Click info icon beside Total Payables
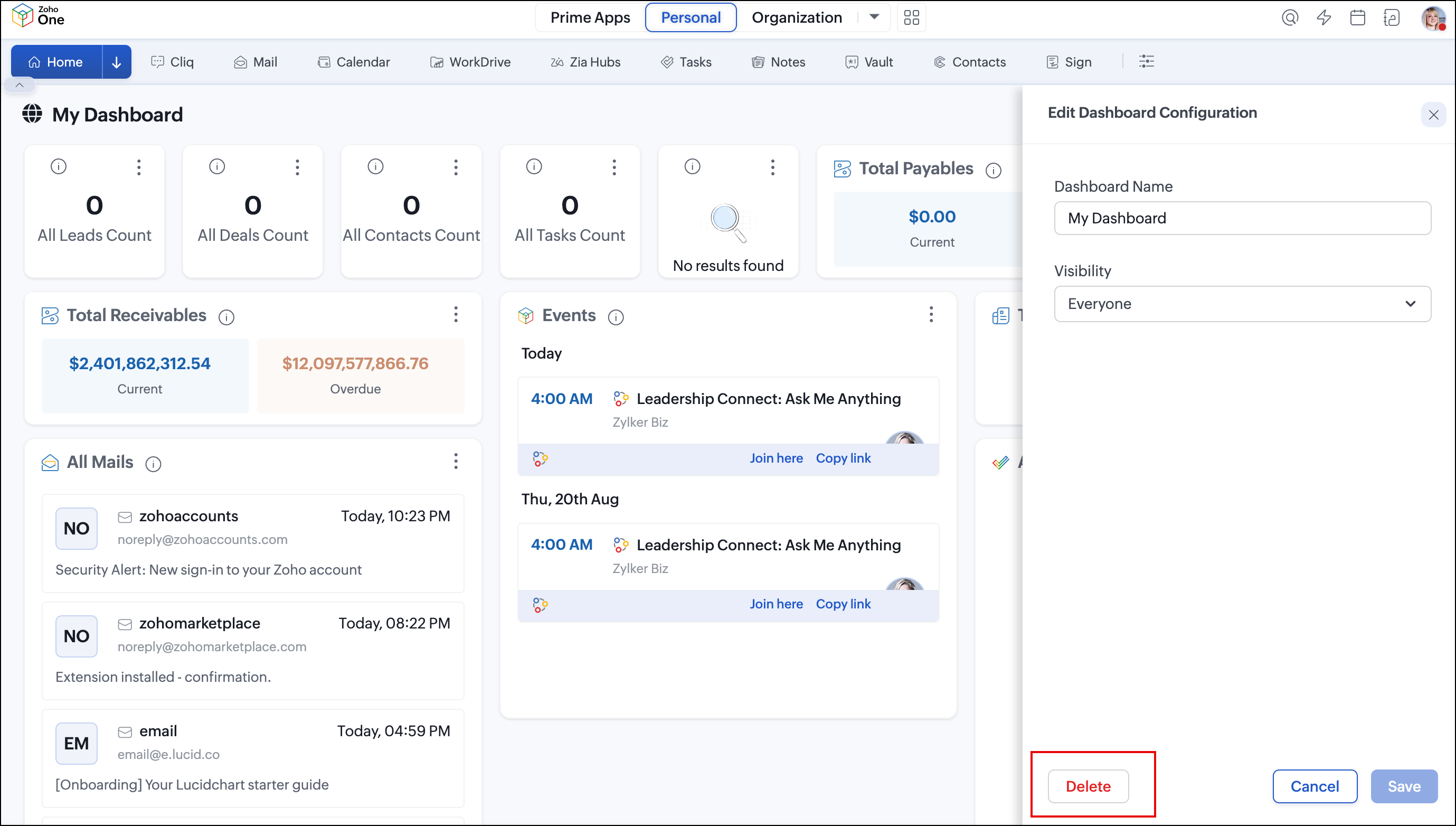Screen dimensions: 1456x826 994,170
